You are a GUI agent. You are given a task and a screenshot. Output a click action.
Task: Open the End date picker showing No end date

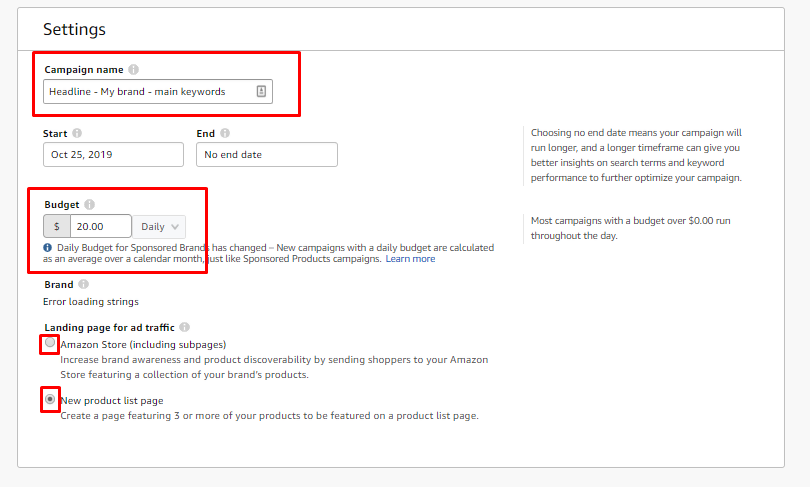267,154
